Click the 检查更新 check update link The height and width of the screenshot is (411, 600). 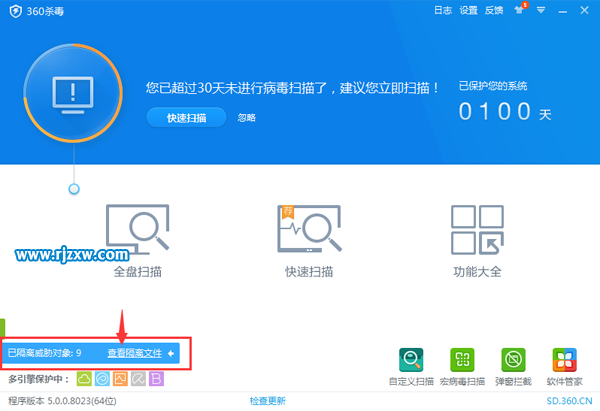267,401
